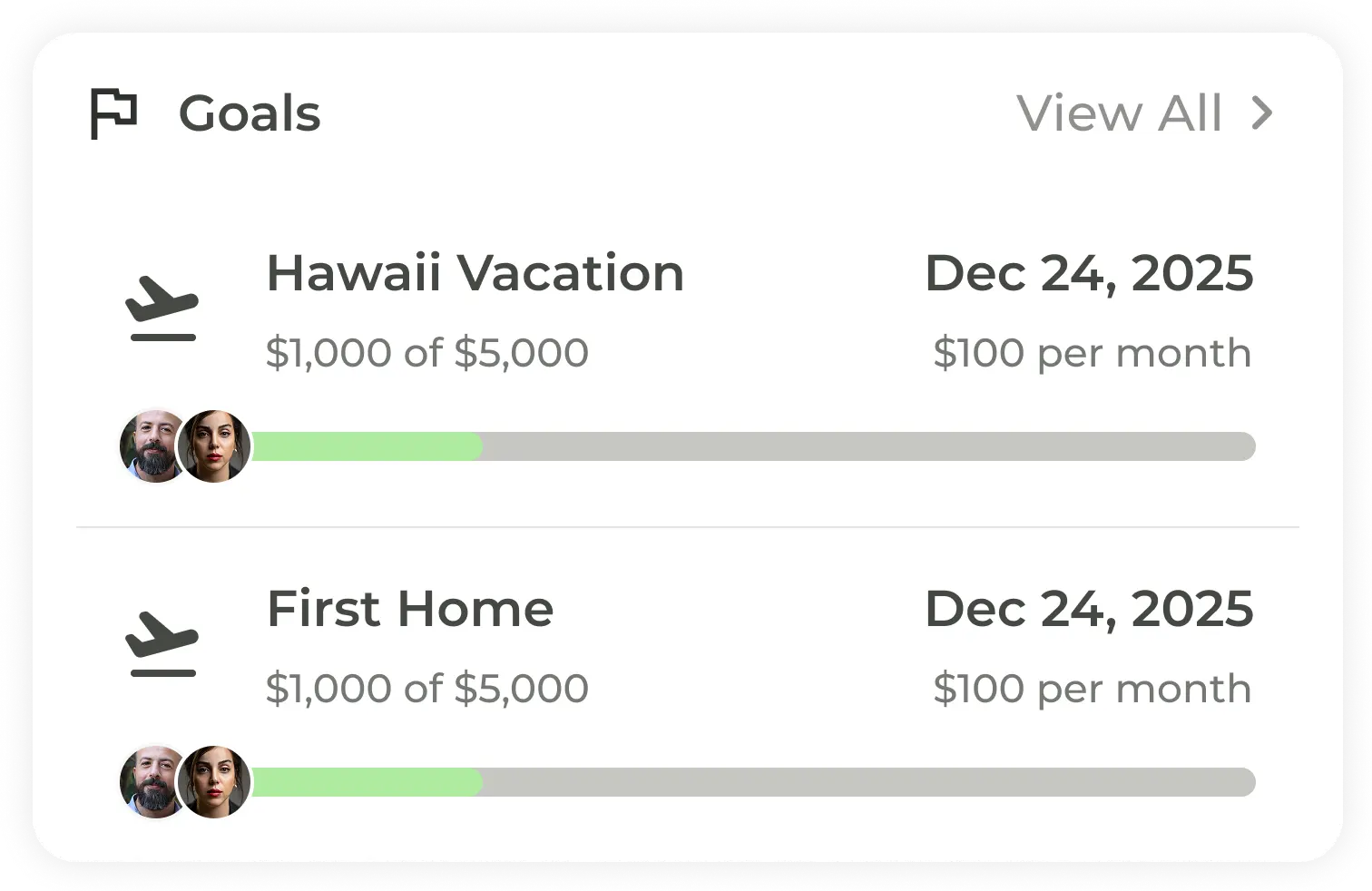Select woman avatar on Hawaii Vacation
This screenshot has width=1372, height=891.
(216, 445)
